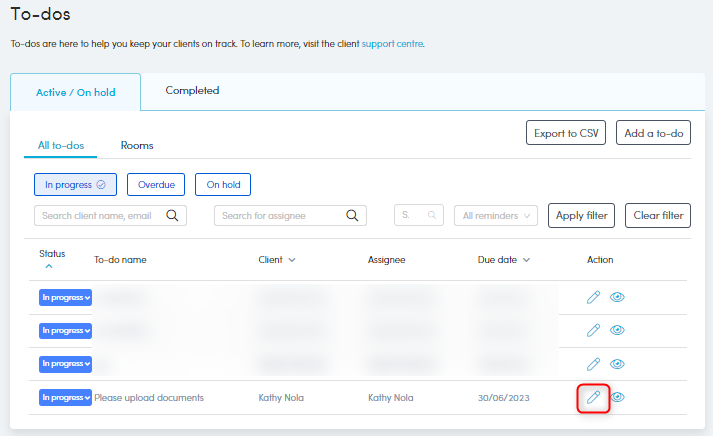Viewport: 713px width, 436px height.
Task: Open the All reminders dropdown
Action: tap(496, 215)
